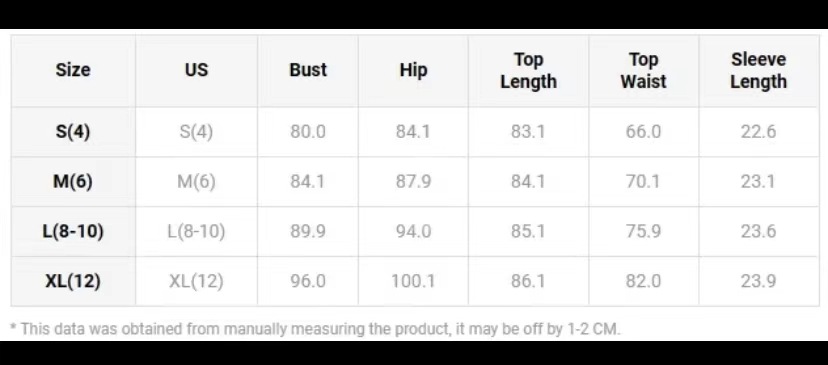
Task: Select the Top Waist header
Action: tap(643, 71)
